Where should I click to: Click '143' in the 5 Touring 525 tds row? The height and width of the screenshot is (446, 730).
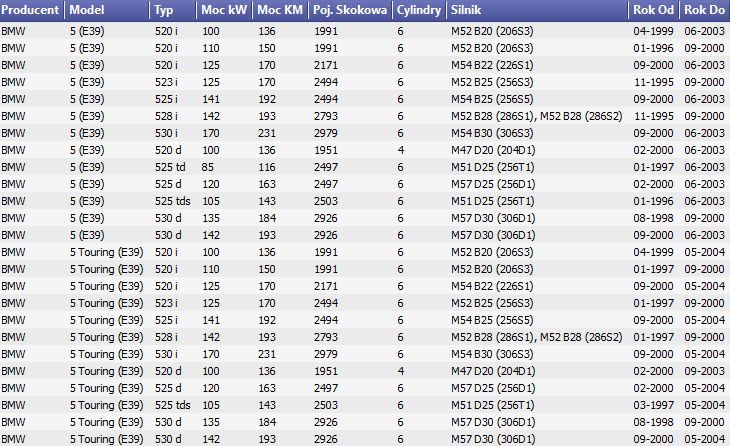tap(267, 405)
